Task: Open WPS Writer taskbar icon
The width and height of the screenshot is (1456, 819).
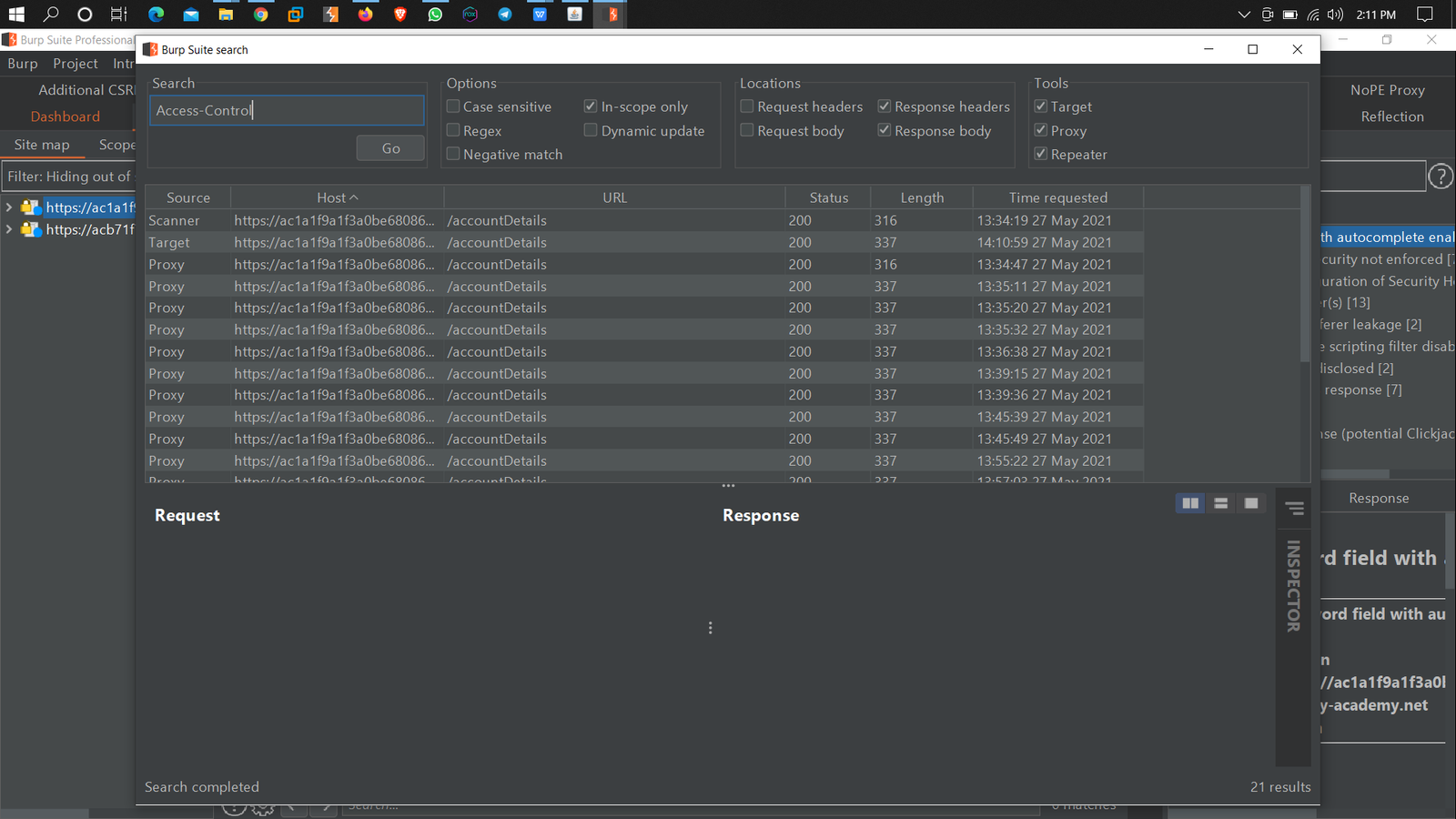Action: coord(540,15)
